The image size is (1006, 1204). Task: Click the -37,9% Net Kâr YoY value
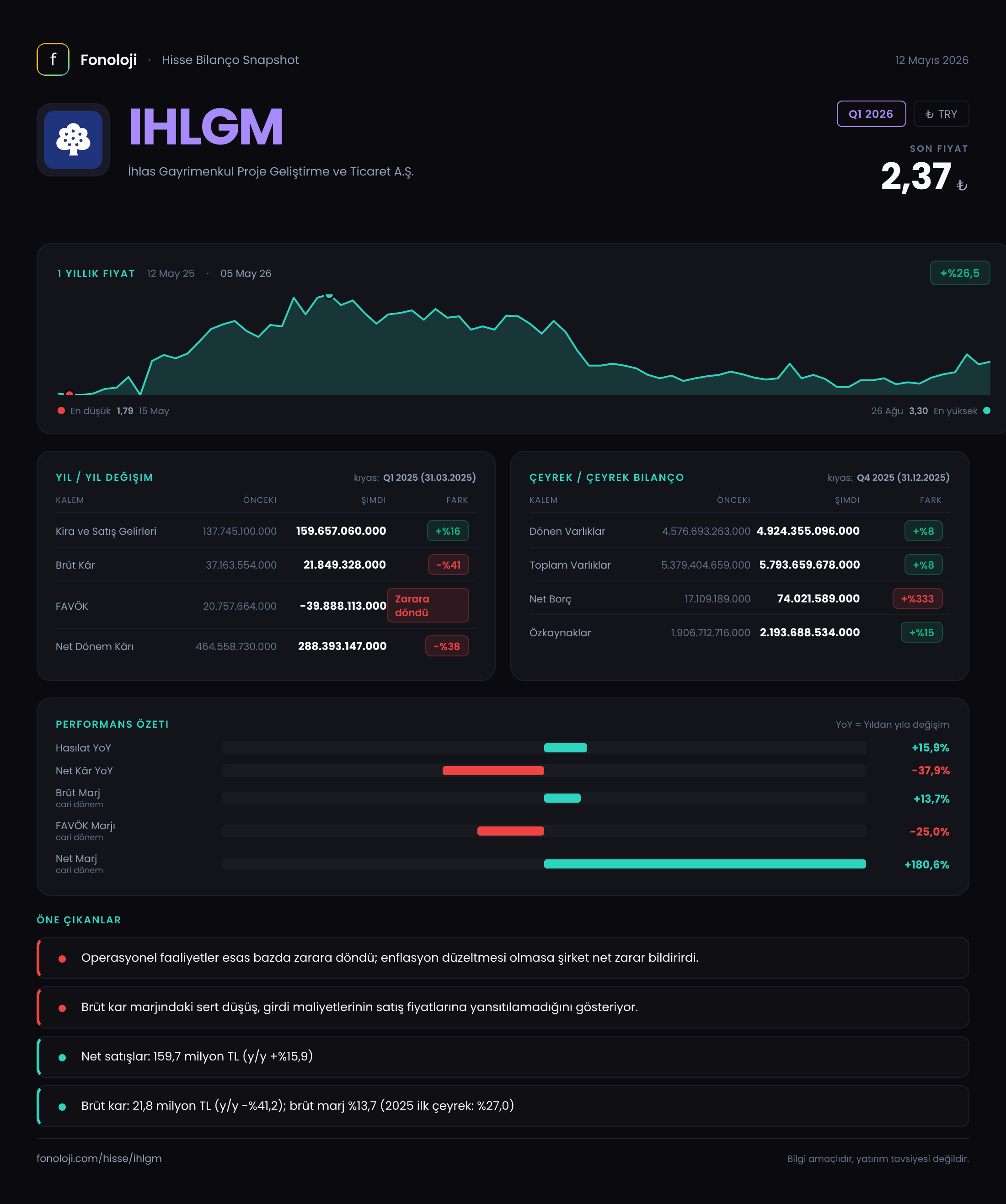(930, 771)
